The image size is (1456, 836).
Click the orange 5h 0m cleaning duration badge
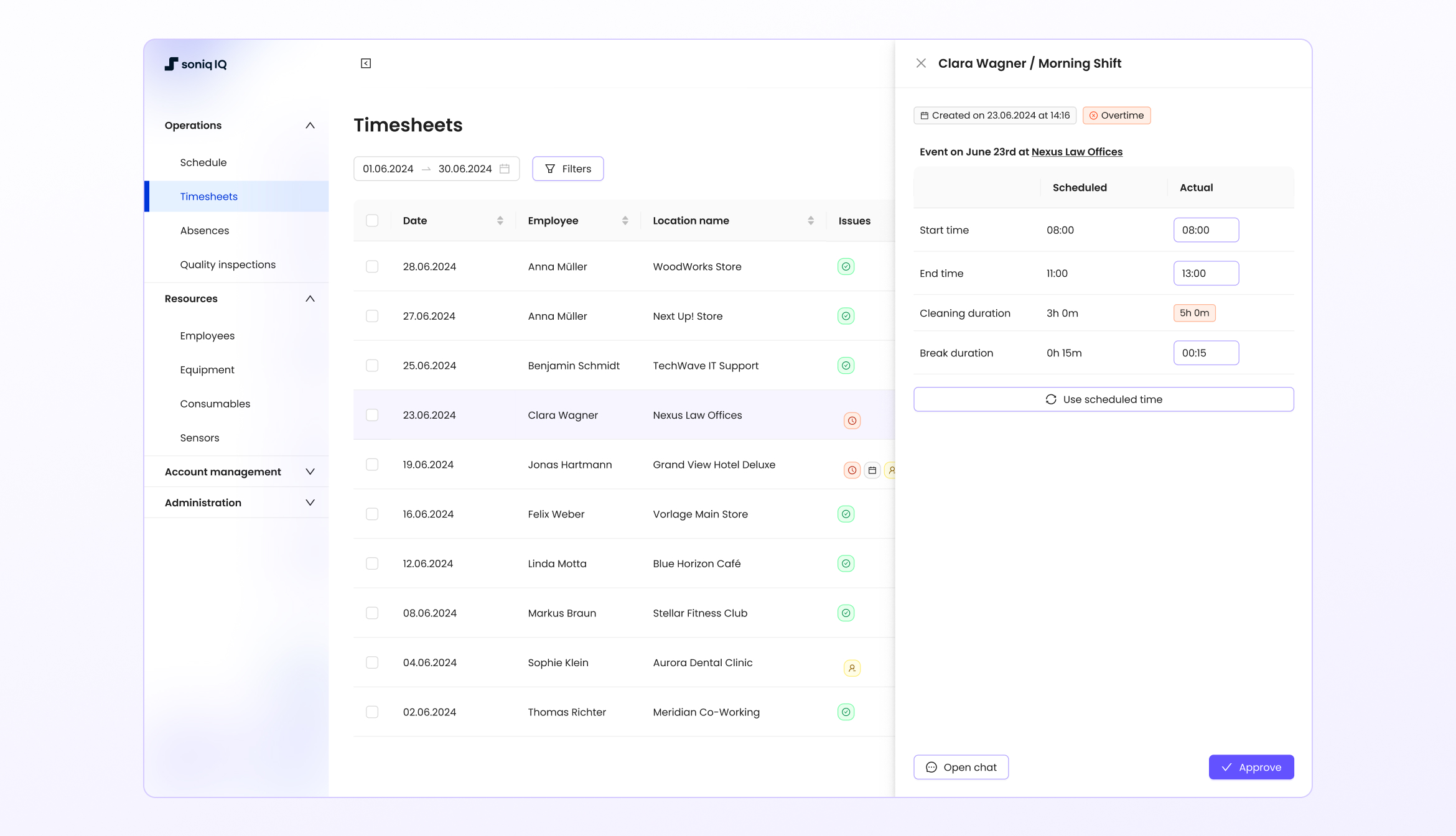pos(1194,313)
